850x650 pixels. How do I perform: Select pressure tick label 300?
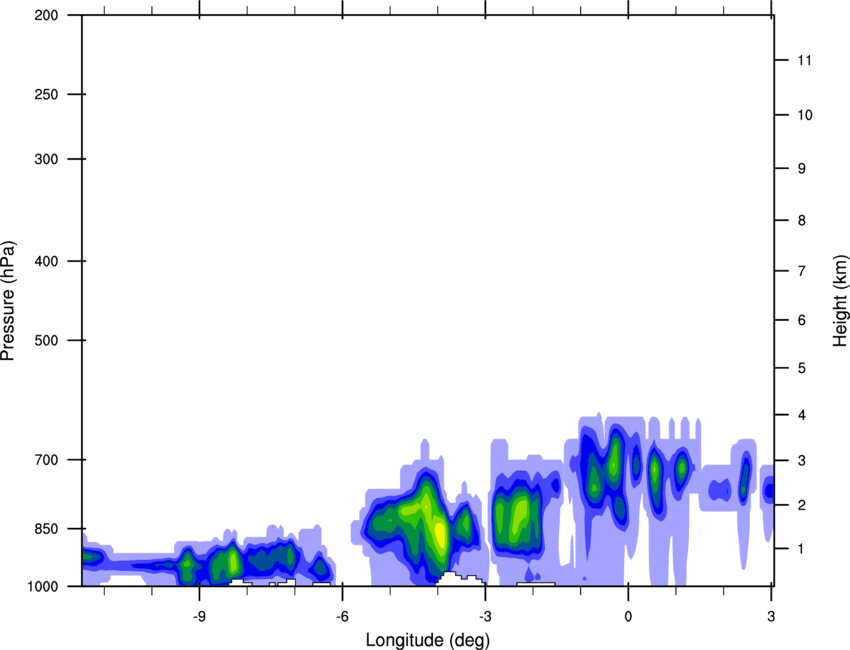pos(46,159)
